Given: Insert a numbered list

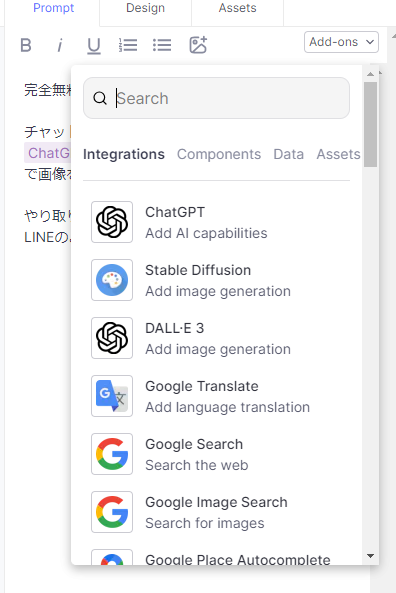Looking at the screenshot, I should tap(128, 45).
